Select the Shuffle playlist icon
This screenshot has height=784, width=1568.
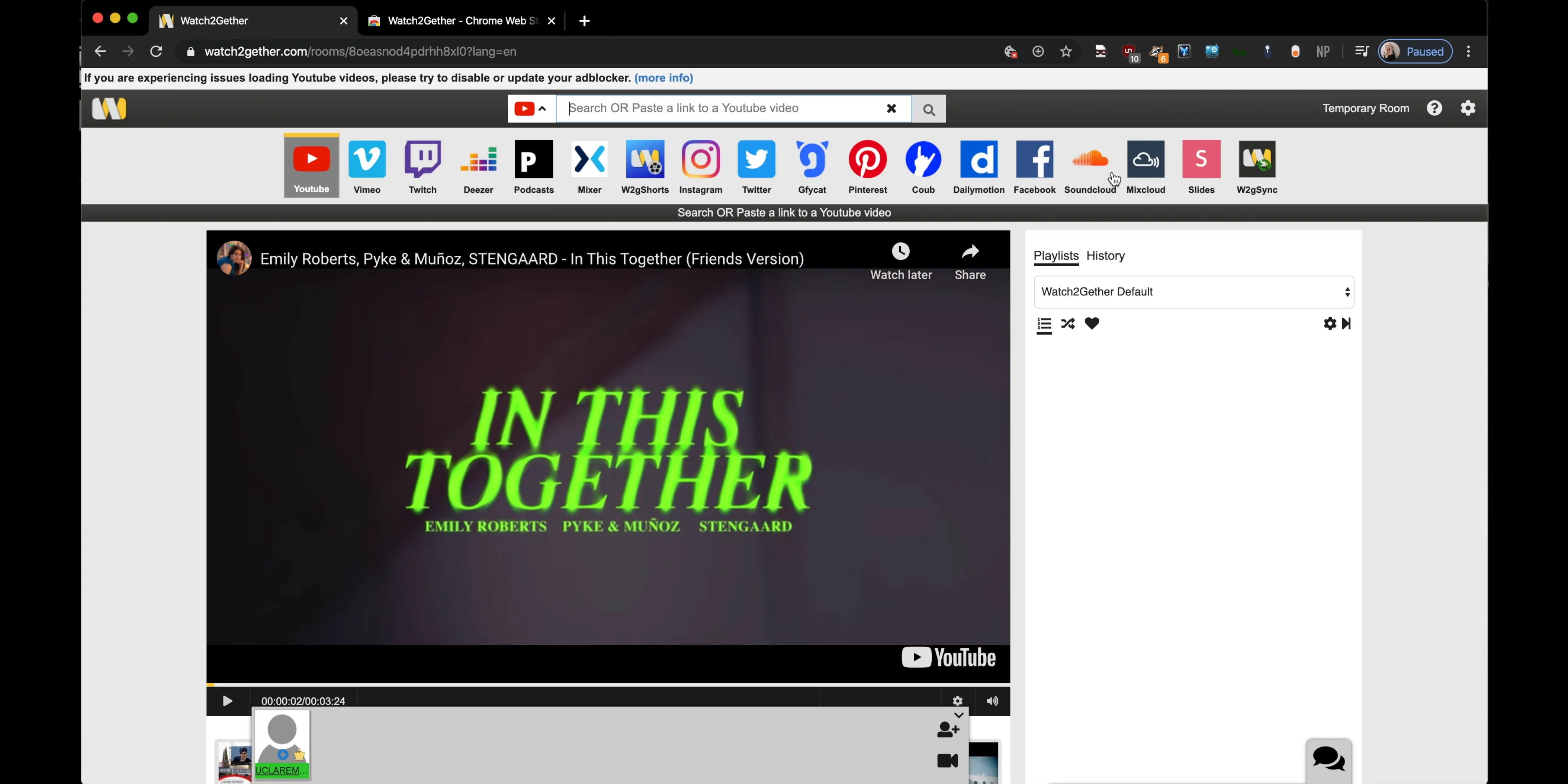click(x=1068, y=323)
